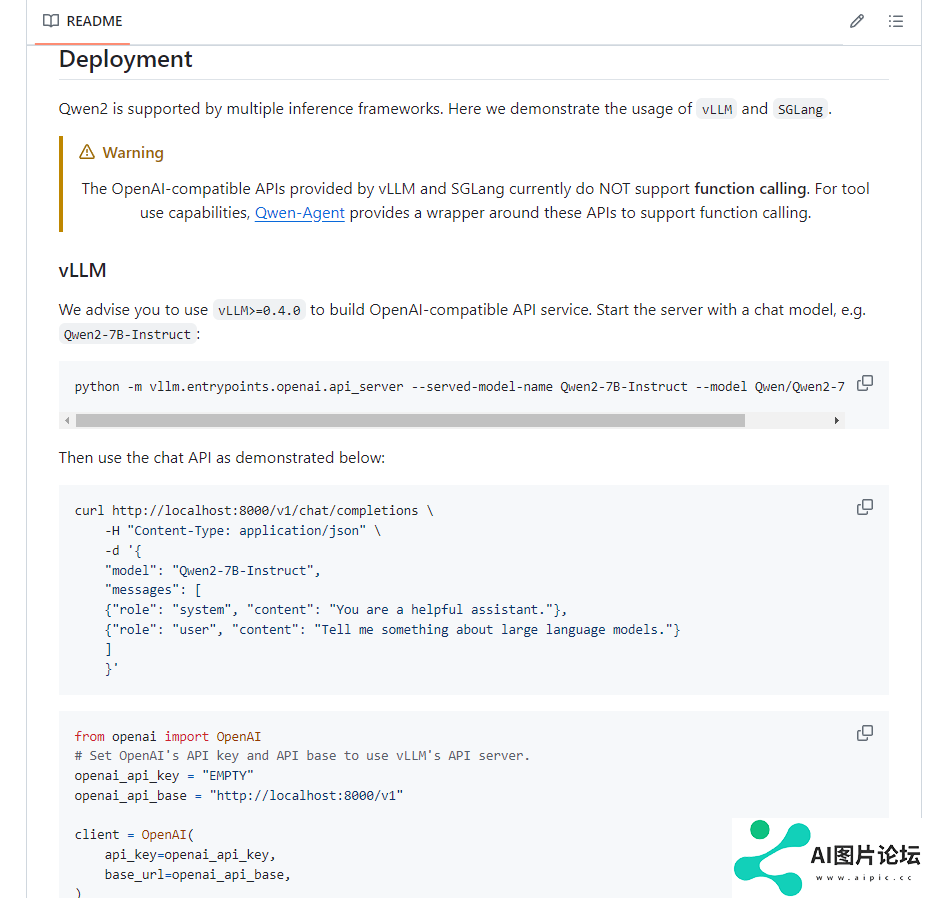Click the 'from openai import OpenAI' line

pyautogui.click(x=168, y=737)
